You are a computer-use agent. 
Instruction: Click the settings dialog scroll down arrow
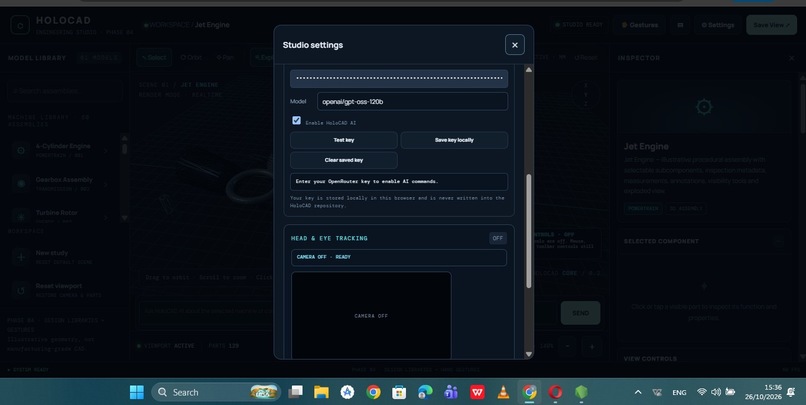pos(528,354)
